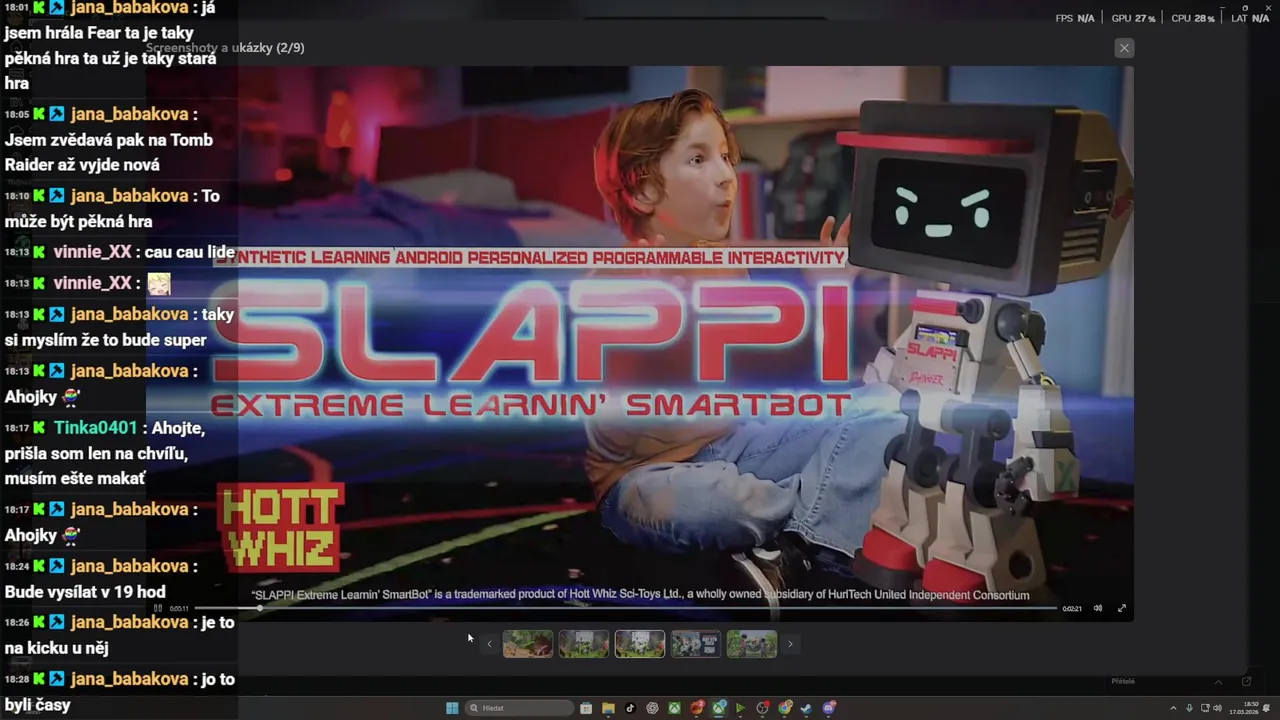Show hidden system tray icons

(1173, 708)
